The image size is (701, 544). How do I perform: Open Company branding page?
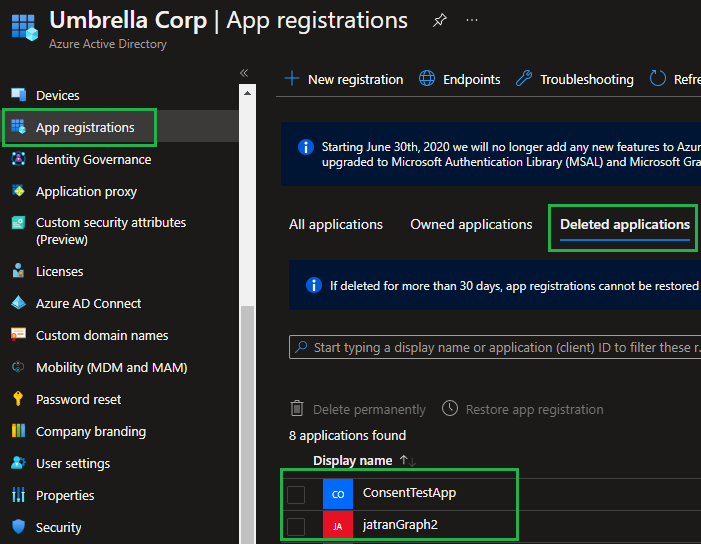[x=91, y=432]
